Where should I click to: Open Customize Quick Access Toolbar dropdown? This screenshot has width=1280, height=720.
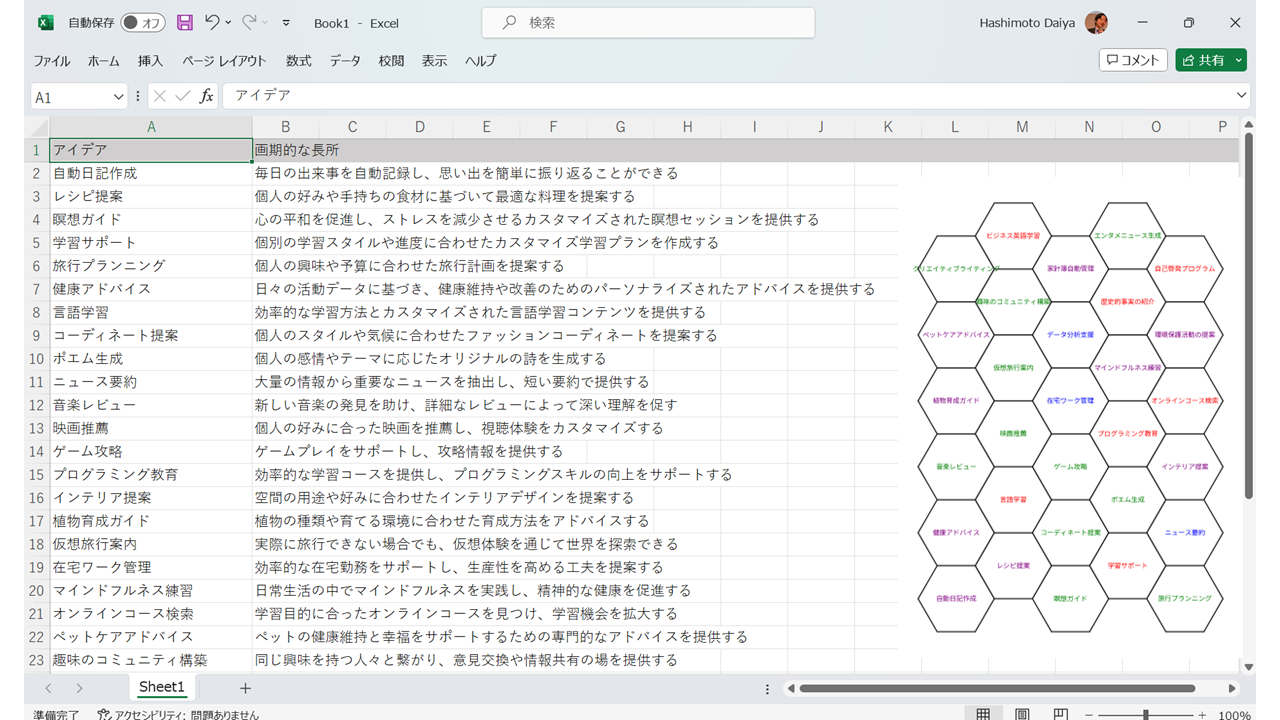tap(287, 22)
